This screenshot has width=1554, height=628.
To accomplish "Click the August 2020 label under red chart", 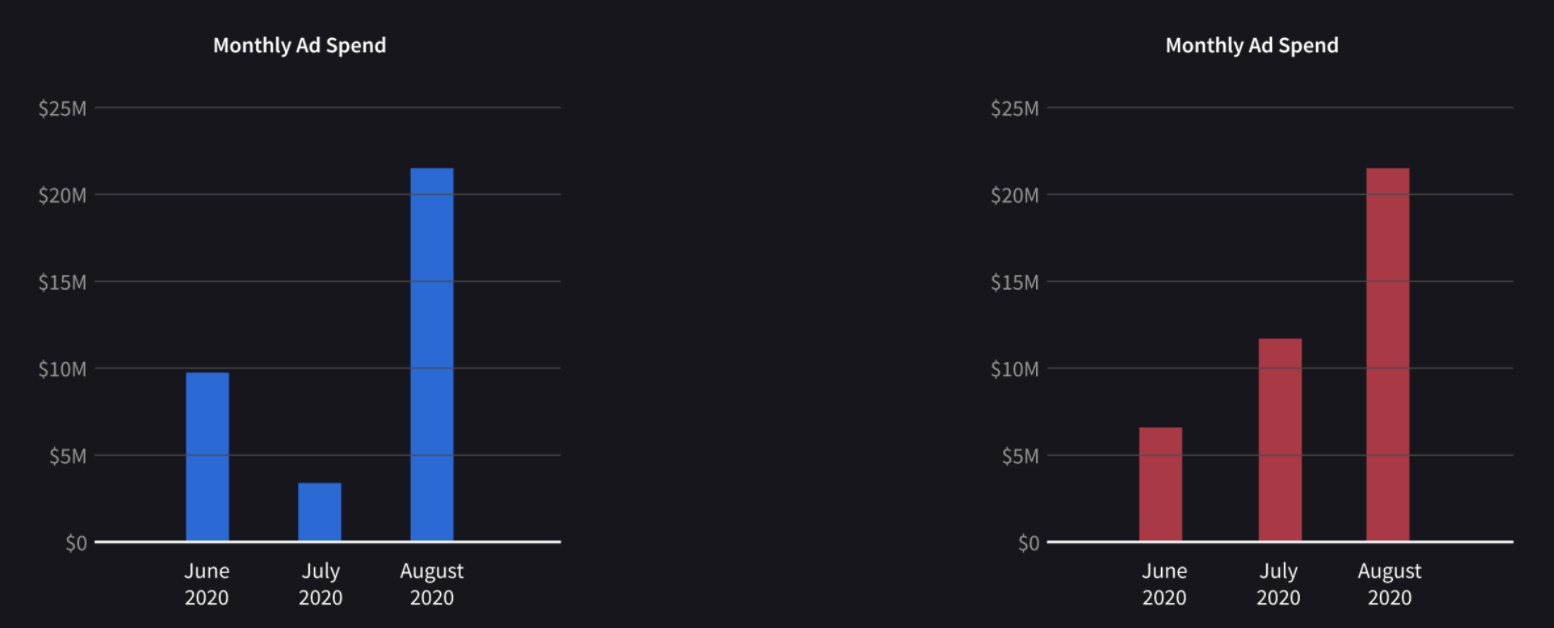I will (1389, 584).
